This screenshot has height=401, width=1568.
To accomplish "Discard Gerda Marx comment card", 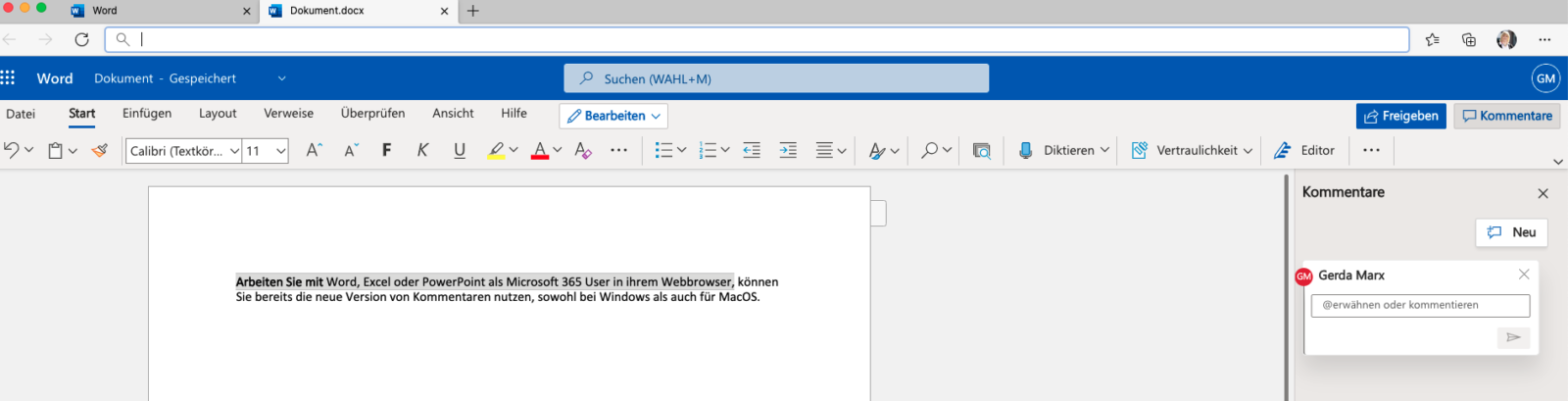I will click(1524, 275).
